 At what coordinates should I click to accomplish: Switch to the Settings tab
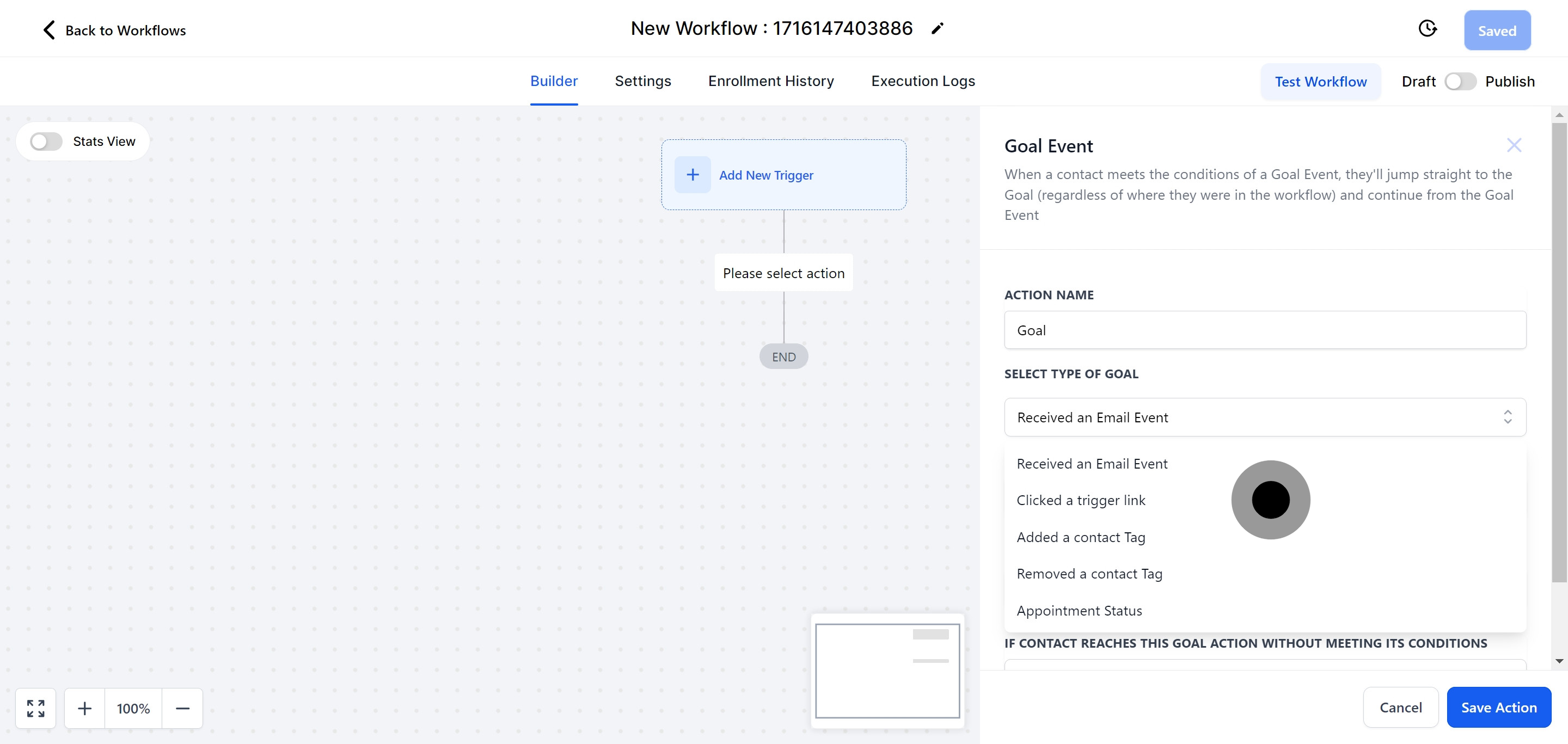[x=642, y=81]
